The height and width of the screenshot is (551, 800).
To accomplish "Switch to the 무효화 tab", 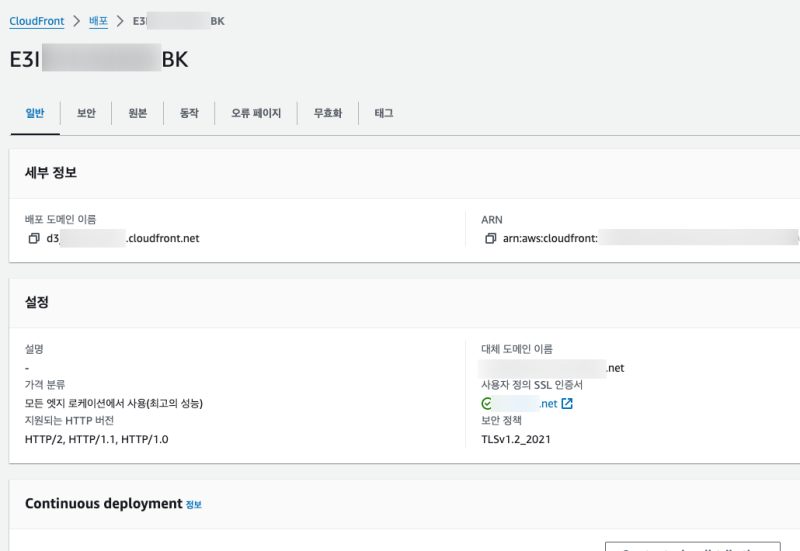I will click(328, 113).
